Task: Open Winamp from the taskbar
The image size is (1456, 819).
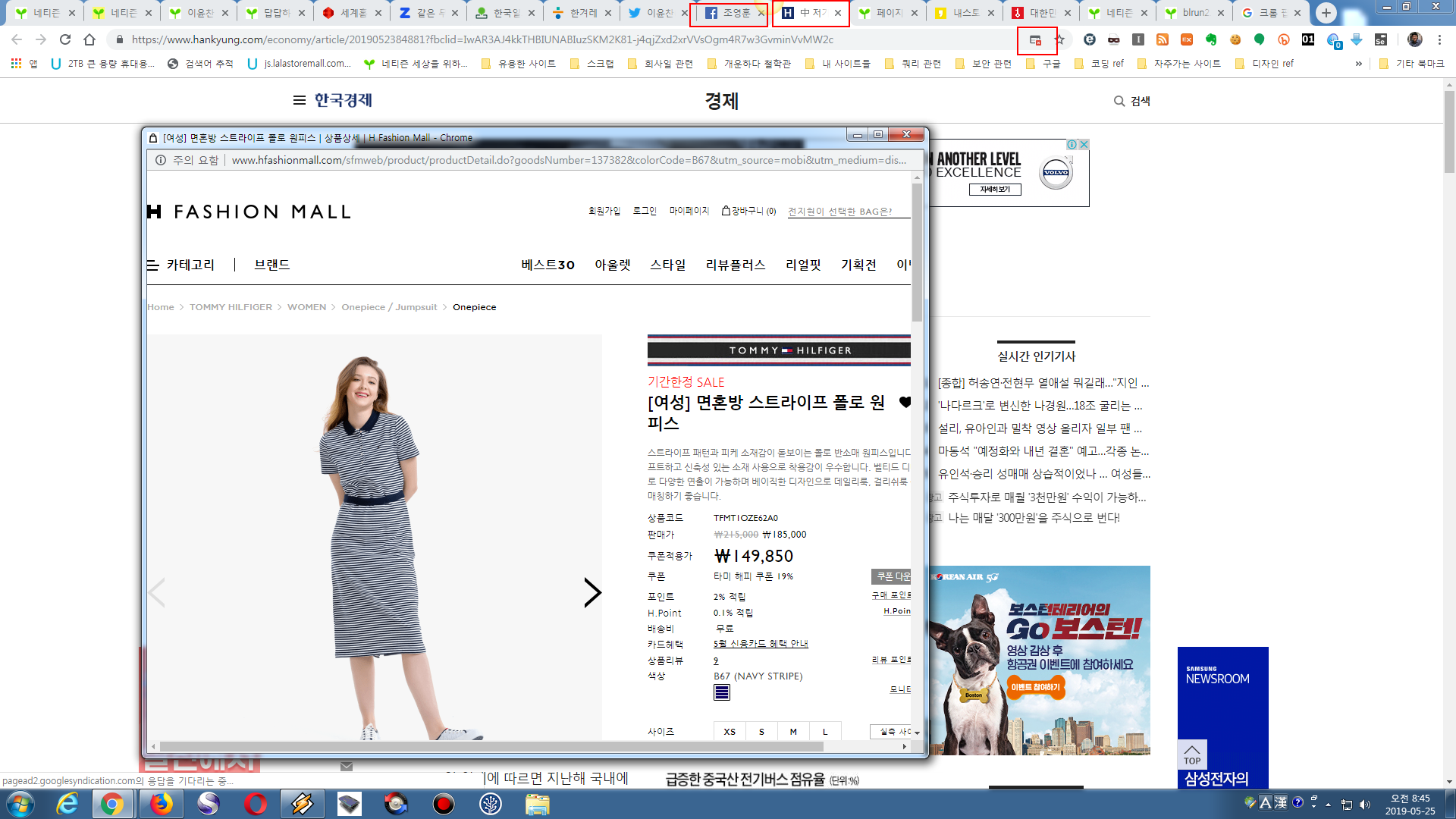Action: coord(302,804)
